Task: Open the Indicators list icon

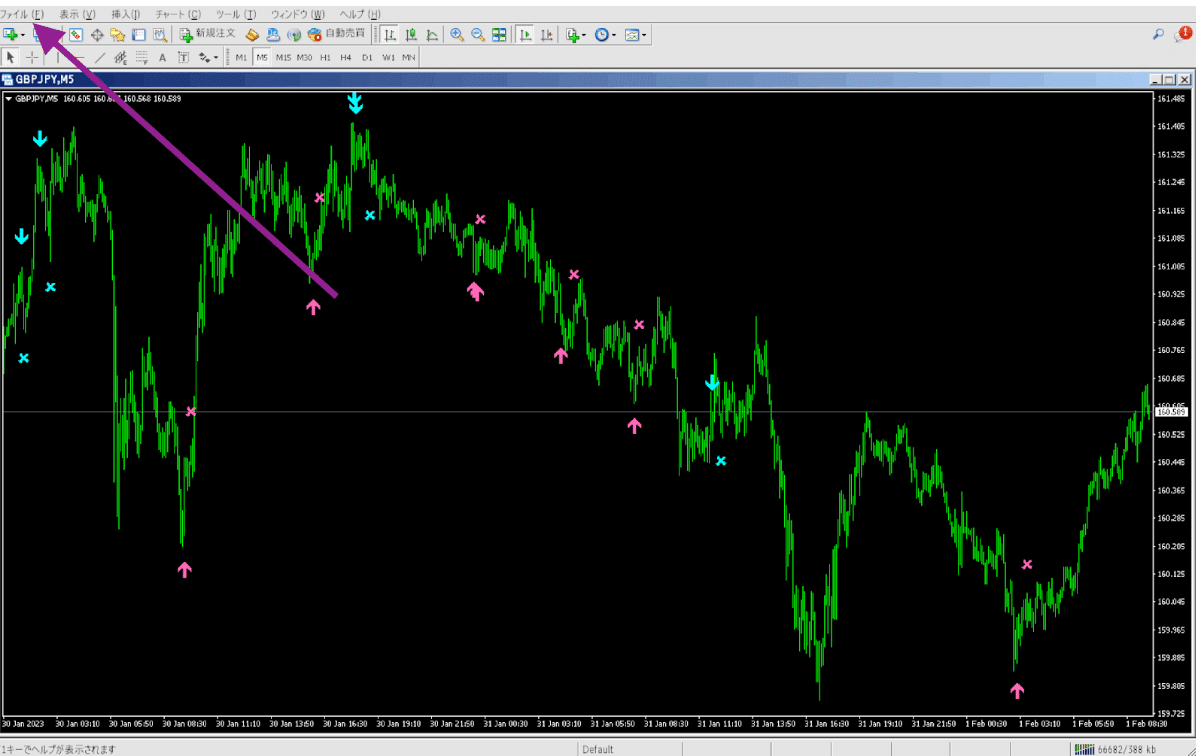Action: (x=573, y=34)
